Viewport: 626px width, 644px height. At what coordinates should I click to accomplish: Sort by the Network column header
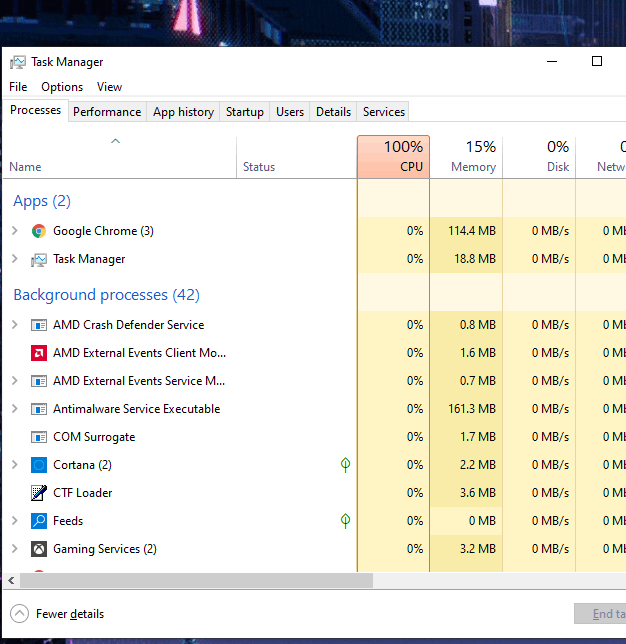point(601,157)
